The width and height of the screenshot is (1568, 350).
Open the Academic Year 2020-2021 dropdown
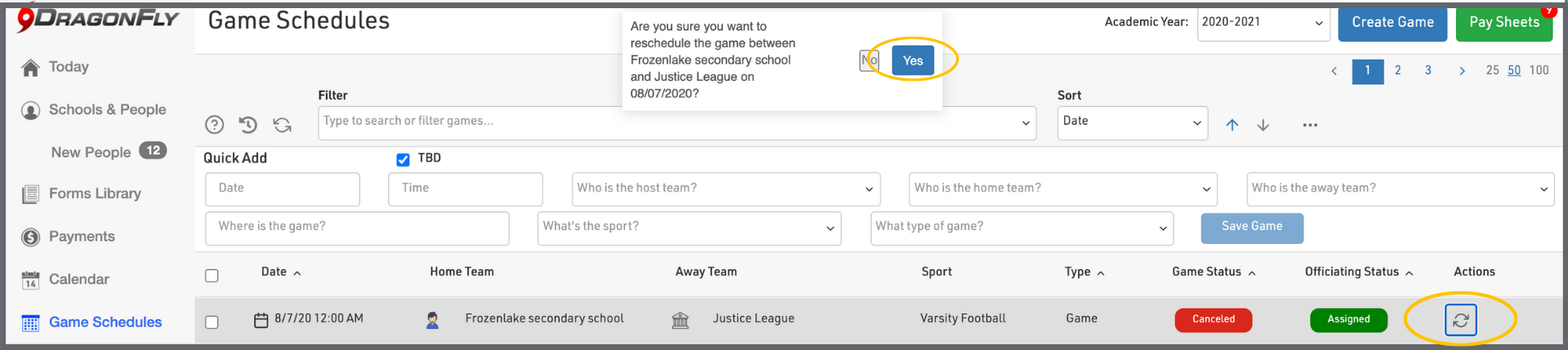(1263, 23)
